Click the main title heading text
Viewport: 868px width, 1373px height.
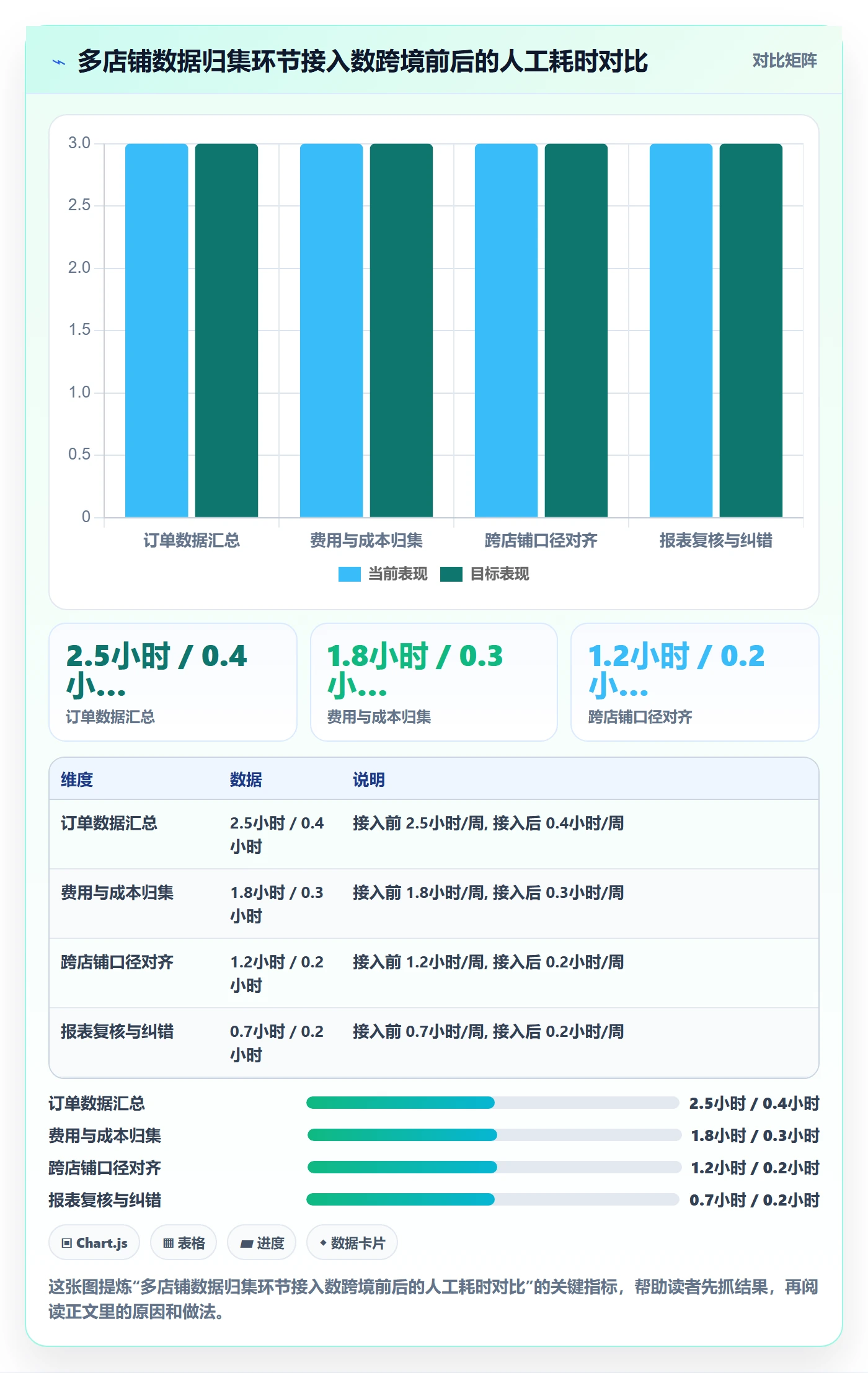(x=363, y=61)
